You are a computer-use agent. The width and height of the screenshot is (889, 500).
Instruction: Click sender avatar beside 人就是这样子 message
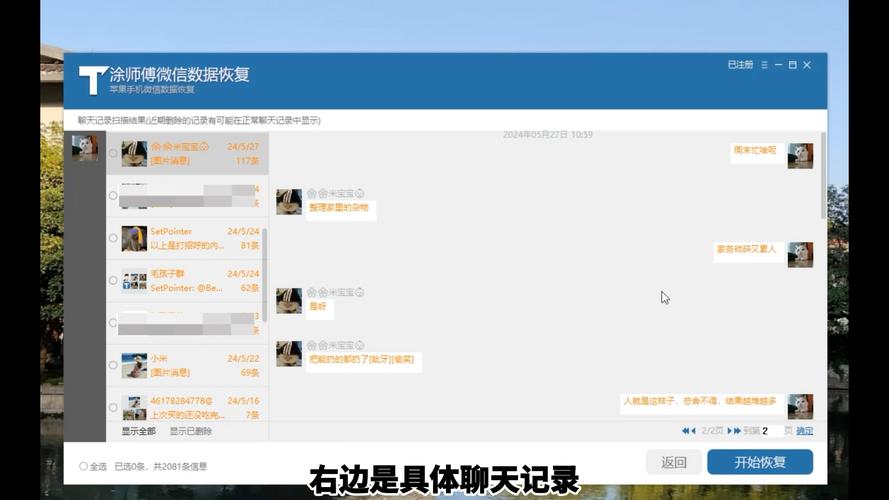[x=800, y=406]
